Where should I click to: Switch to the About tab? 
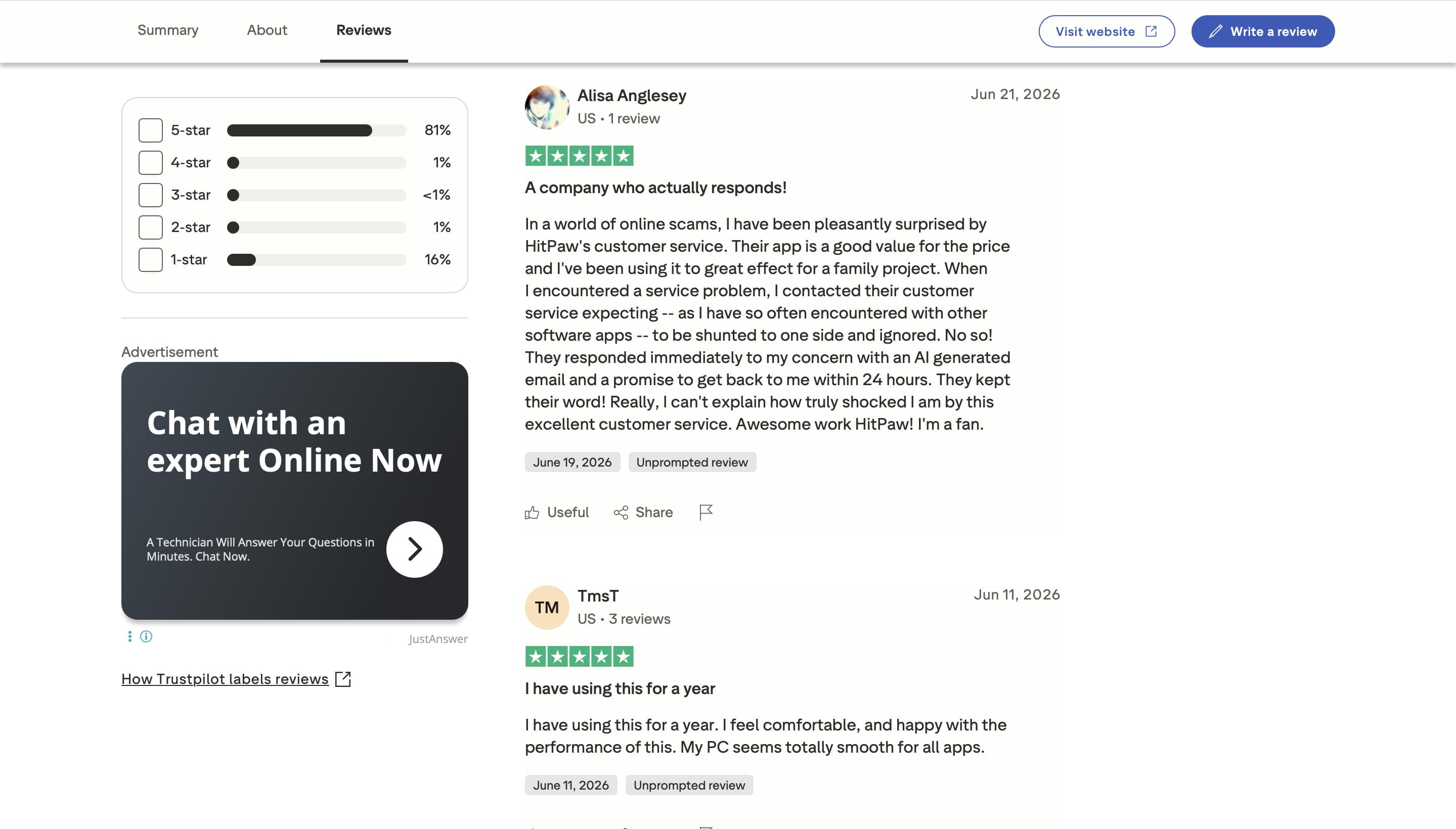point(267,30)
